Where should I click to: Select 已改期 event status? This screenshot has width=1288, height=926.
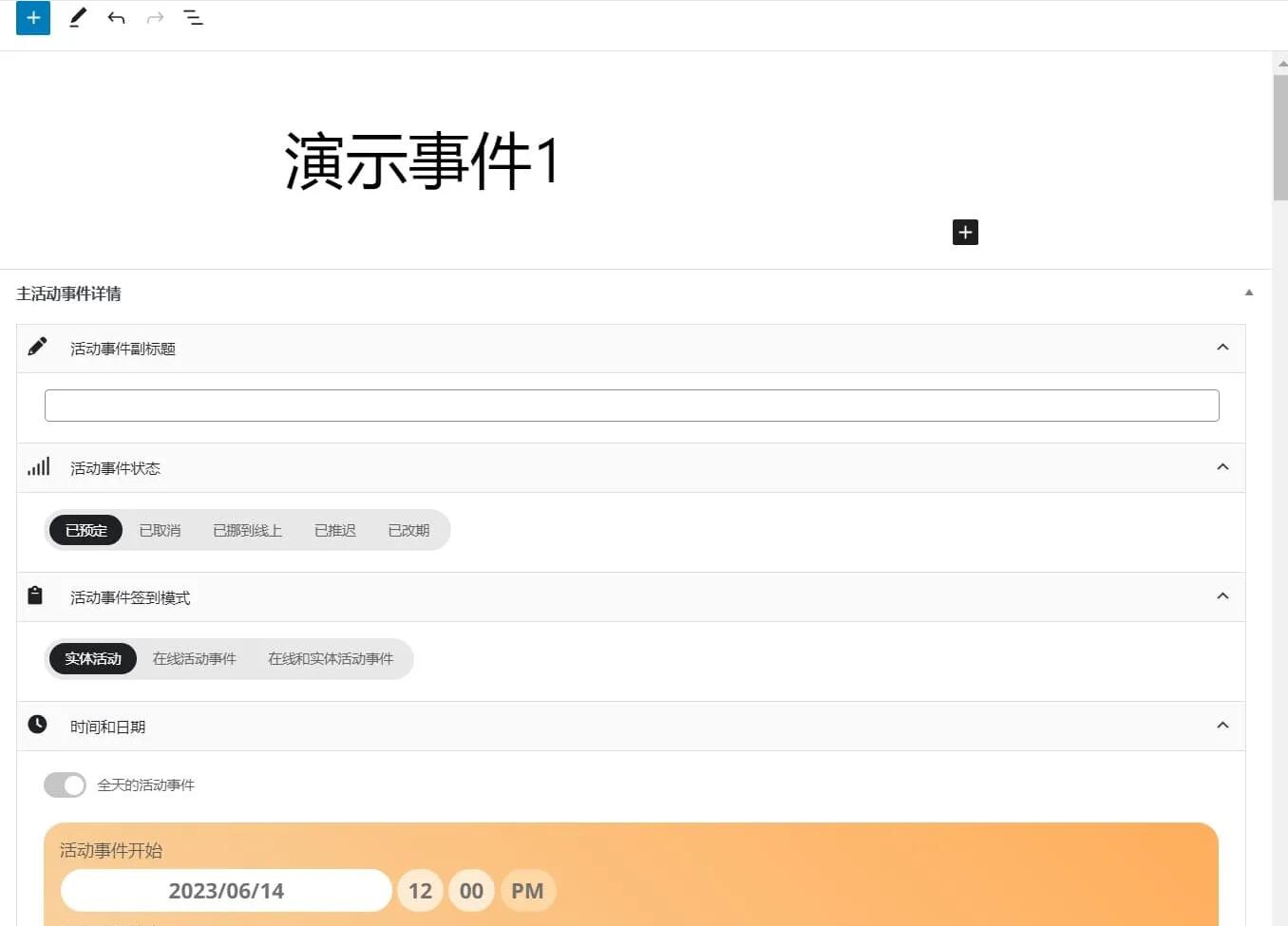tap(408, 530)
